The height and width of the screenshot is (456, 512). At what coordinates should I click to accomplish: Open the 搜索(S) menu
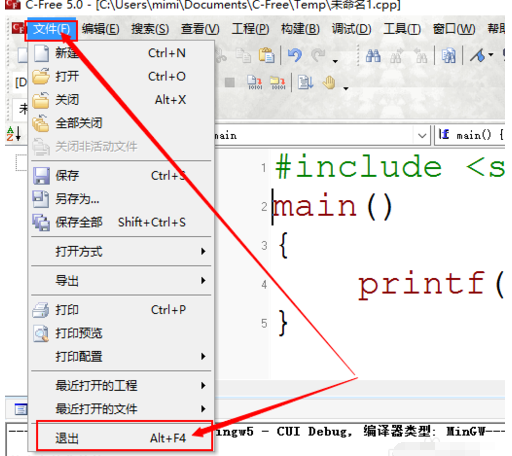(x=150, y=30)
